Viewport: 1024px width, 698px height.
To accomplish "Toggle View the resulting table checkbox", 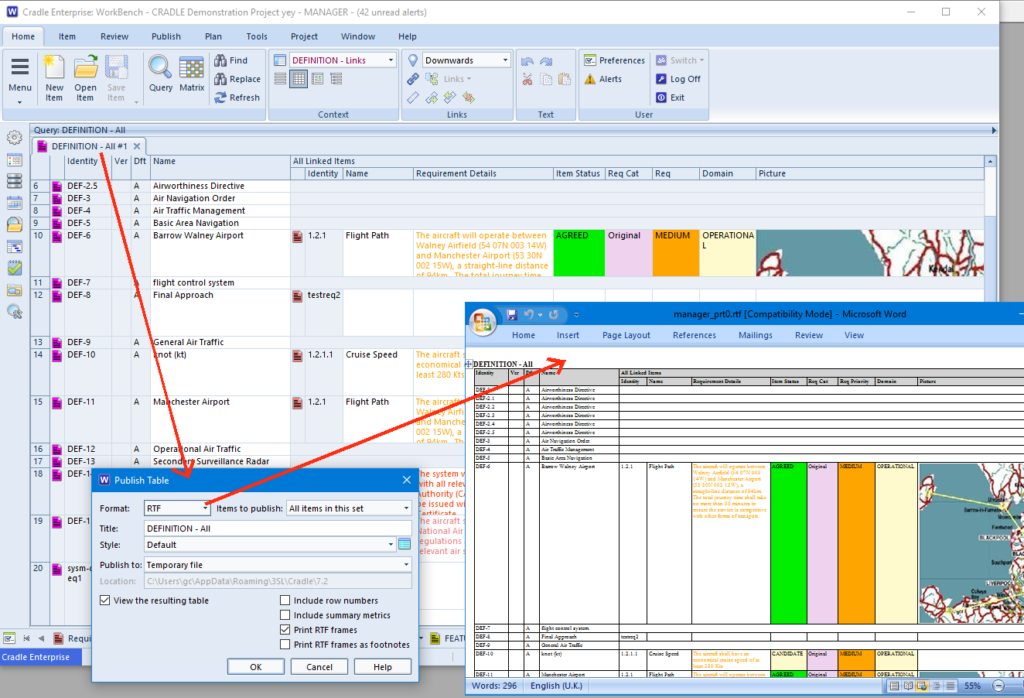I will click(x=104, y=600).
